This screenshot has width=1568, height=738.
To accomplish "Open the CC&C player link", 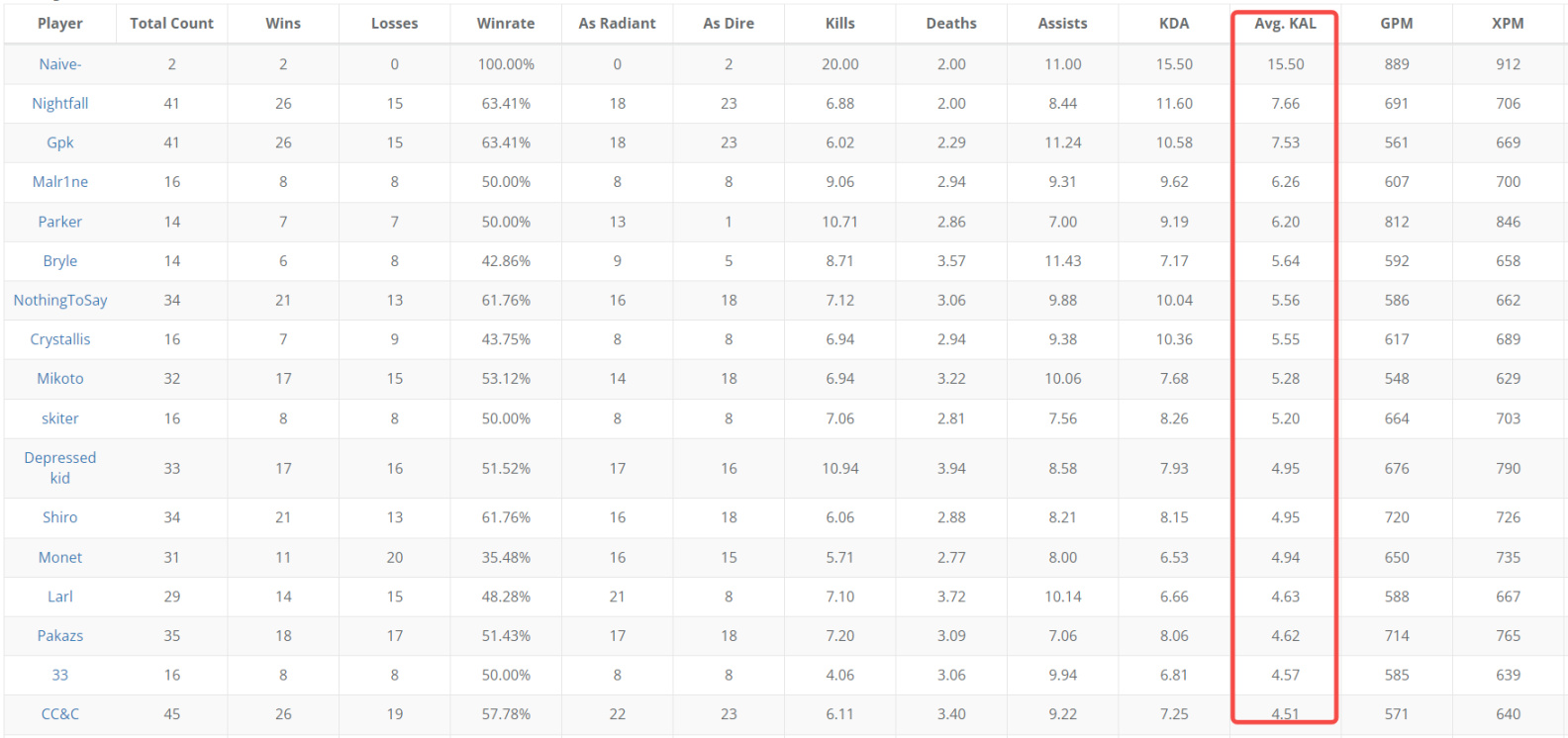I will [x=60, y=714].
